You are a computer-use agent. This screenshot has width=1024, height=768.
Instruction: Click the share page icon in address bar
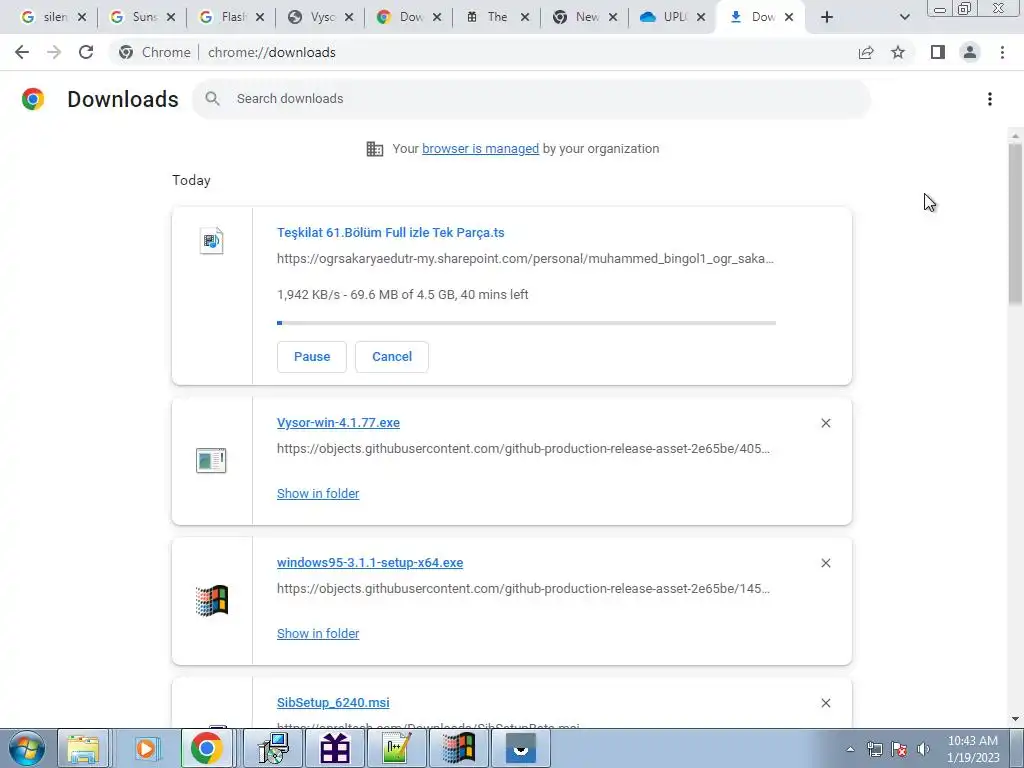coord(866,52)
